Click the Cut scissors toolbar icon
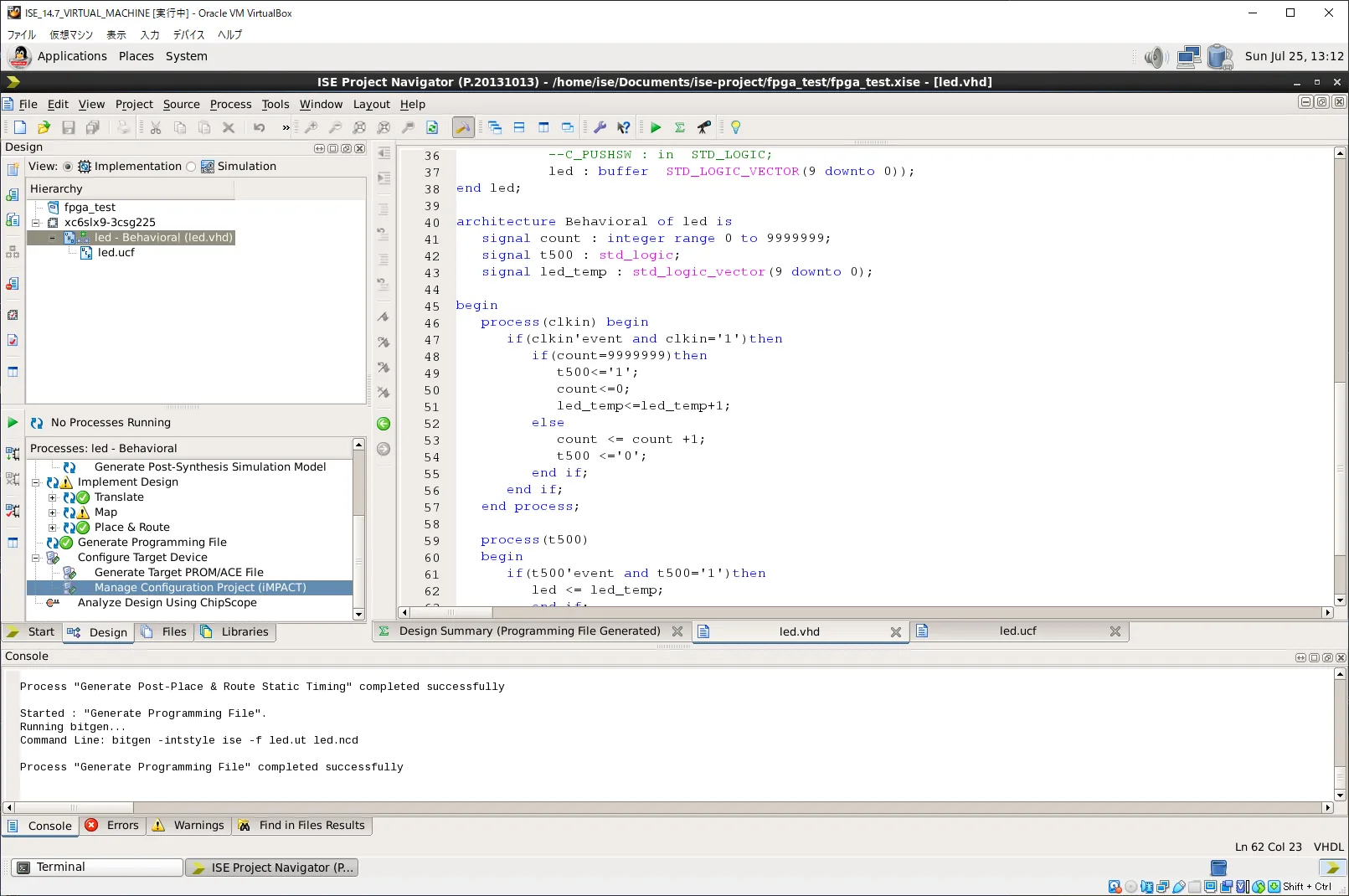 pyautogui.click(x=156, y=127)
